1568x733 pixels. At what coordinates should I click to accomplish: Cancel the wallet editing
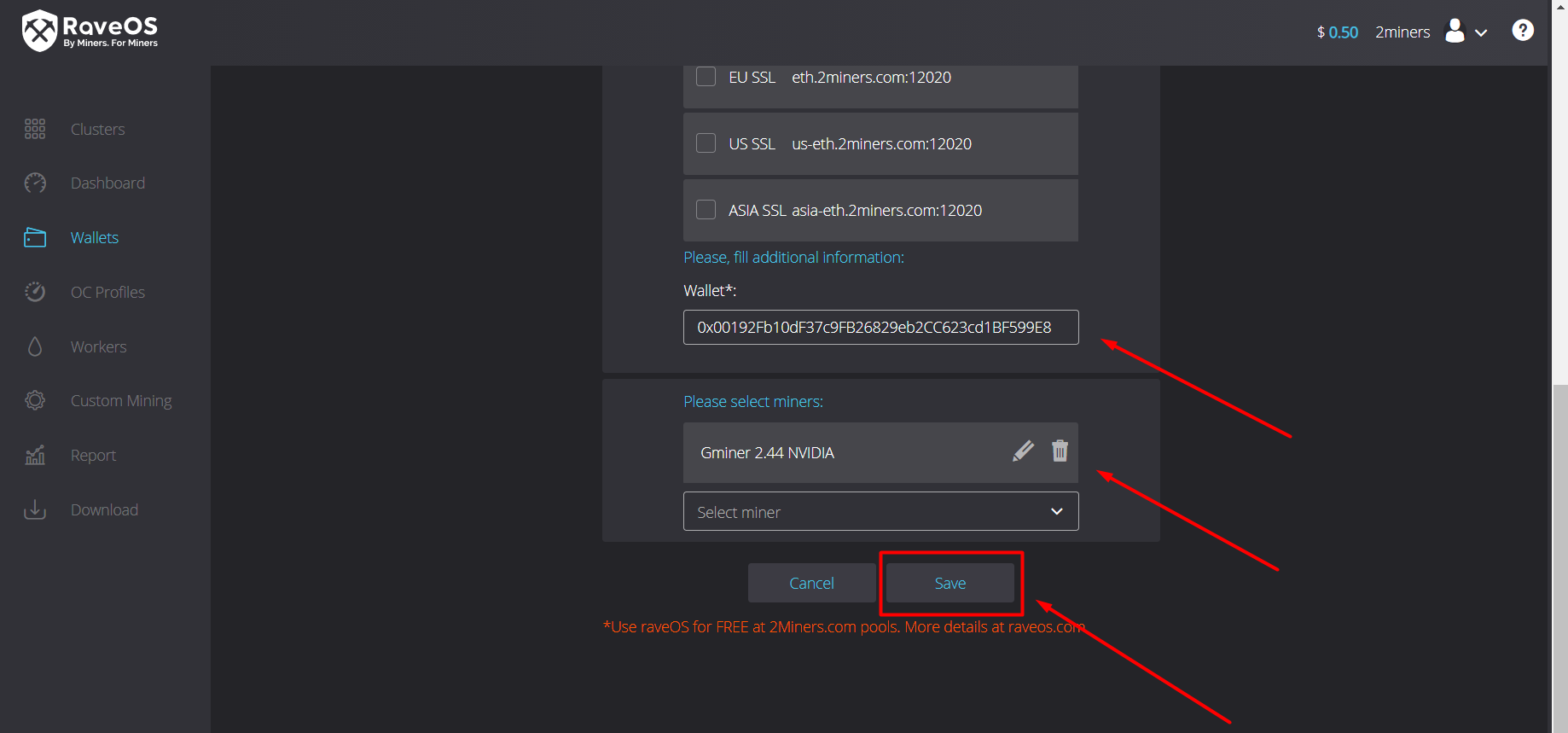coord(811,583)
